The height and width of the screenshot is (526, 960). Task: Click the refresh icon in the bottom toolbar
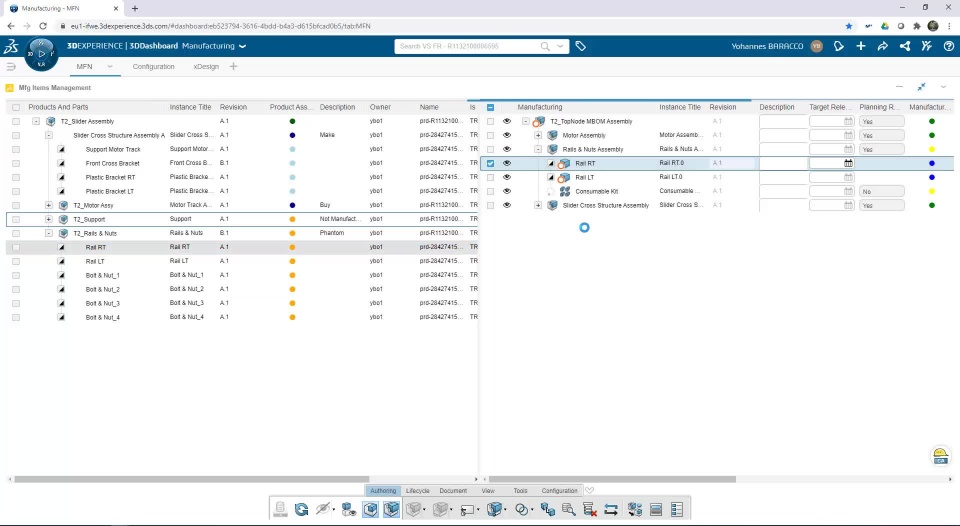[x=301, y=509]
